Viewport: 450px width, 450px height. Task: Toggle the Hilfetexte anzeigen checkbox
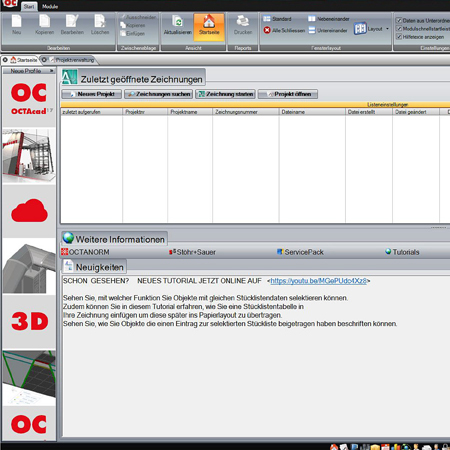click(399, 37)
